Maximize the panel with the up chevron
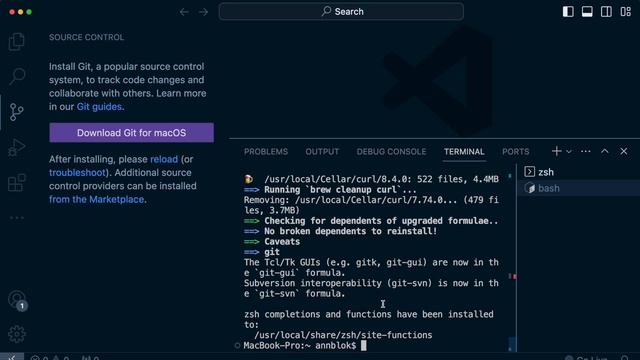Viewport: 640px width, 360px height. pyautogui.click(x=605, y=151)
